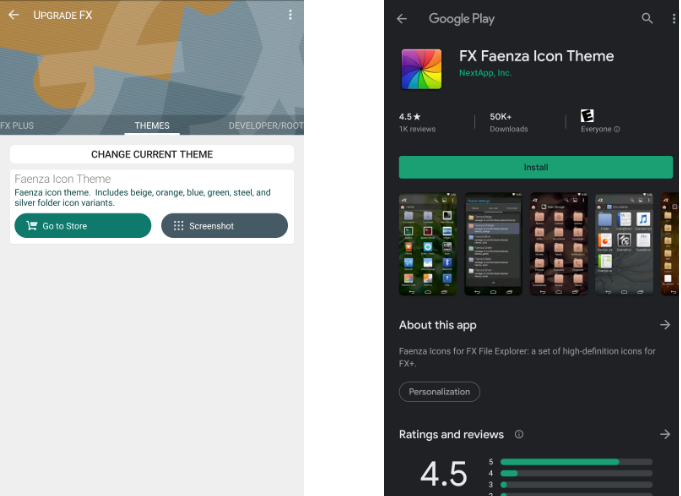Viewport: 681px width, 496px height.
Task: Open the Developer/Root tab
Action: point(266,126)
